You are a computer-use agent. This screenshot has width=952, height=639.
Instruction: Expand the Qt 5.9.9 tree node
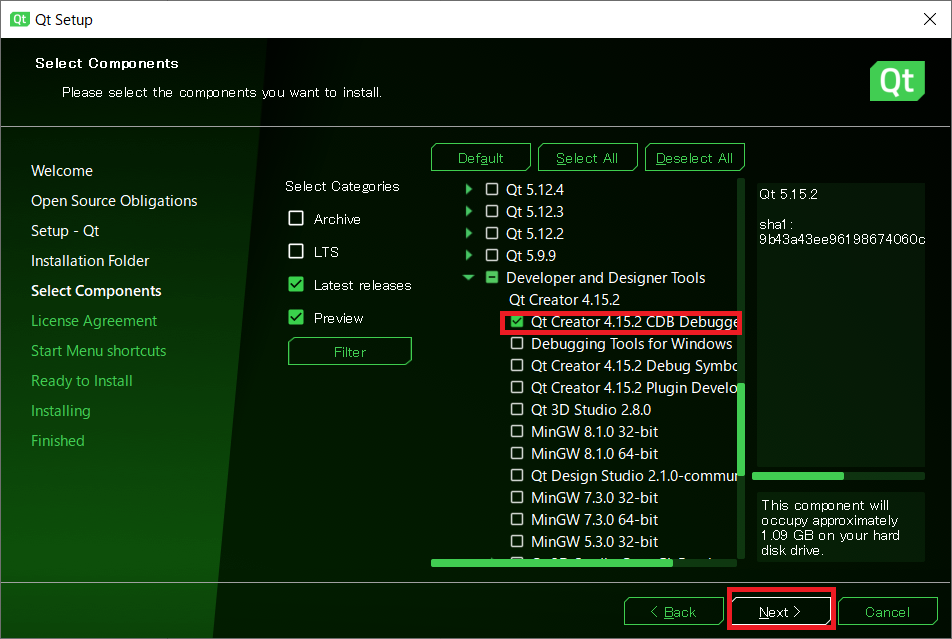469,255
